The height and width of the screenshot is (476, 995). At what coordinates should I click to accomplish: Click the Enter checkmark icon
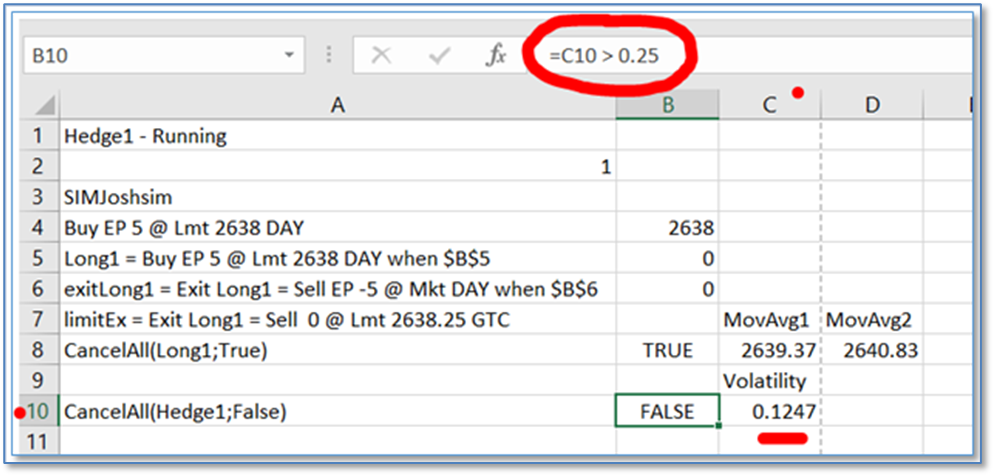tap(439, 56)
